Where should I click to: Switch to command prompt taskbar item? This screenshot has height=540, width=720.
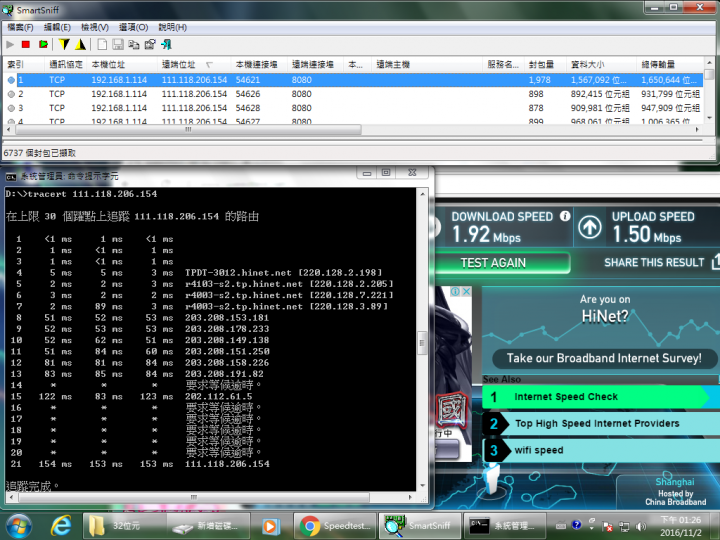tap(505, 526)
